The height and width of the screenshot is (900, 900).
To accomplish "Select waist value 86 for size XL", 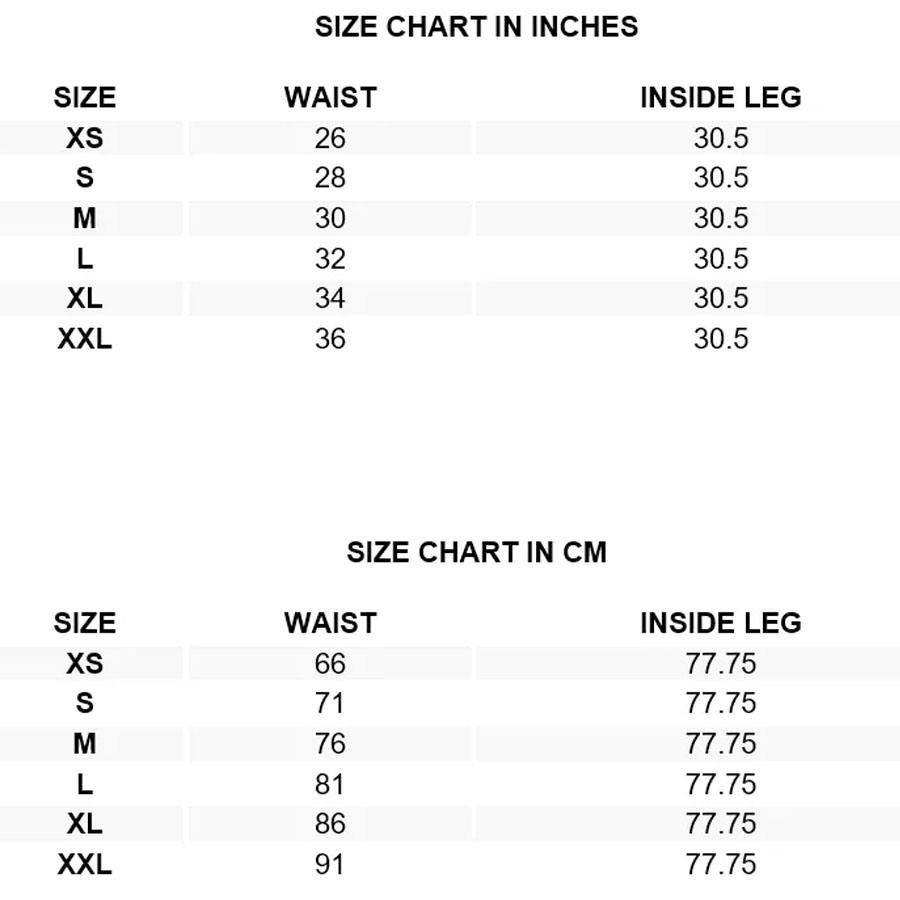I will (330, 824).
